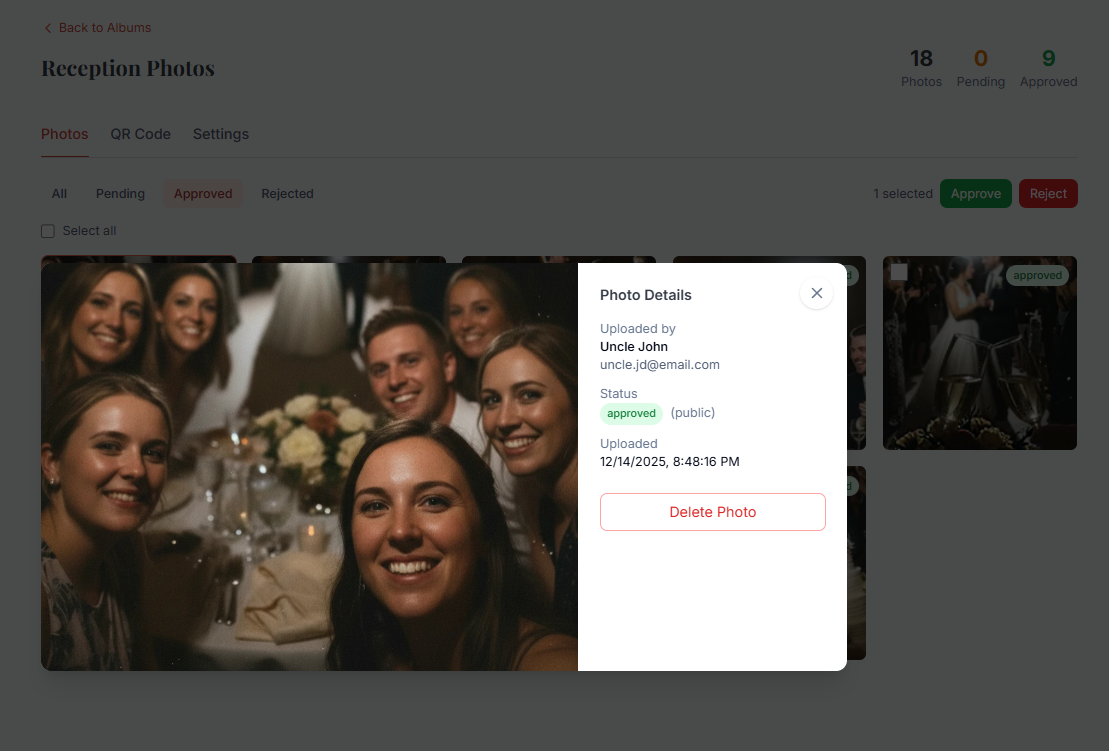Switch to the QR Code tab
This screenshot has height=751, width=1109.
pos(140,134)
